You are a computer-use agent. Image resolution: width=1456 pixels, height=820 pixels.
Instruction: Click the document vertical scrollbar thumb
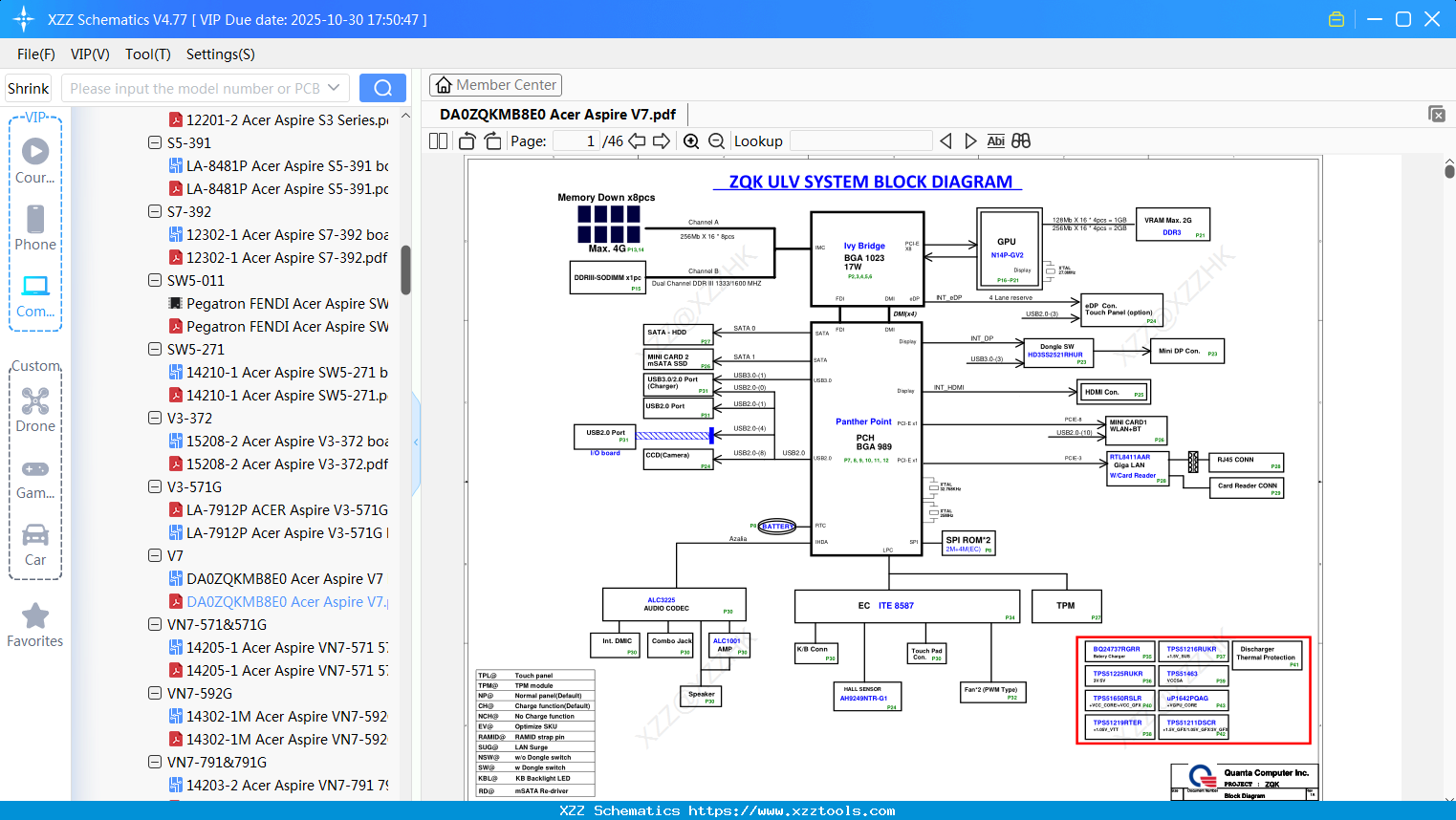click(x=1449, y=172)
